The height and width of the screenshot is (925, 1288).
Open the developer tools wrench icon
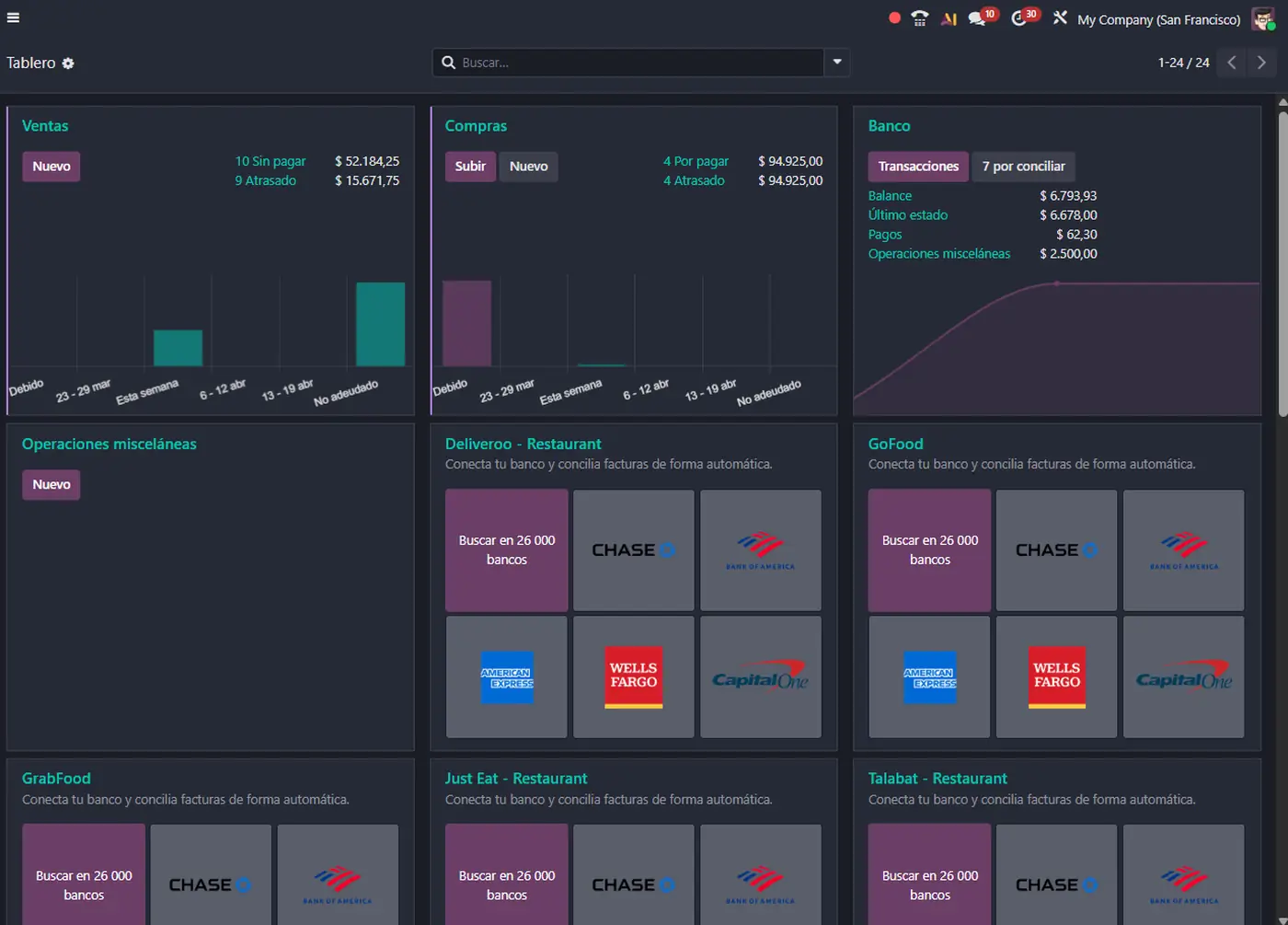pos(1060,18)
